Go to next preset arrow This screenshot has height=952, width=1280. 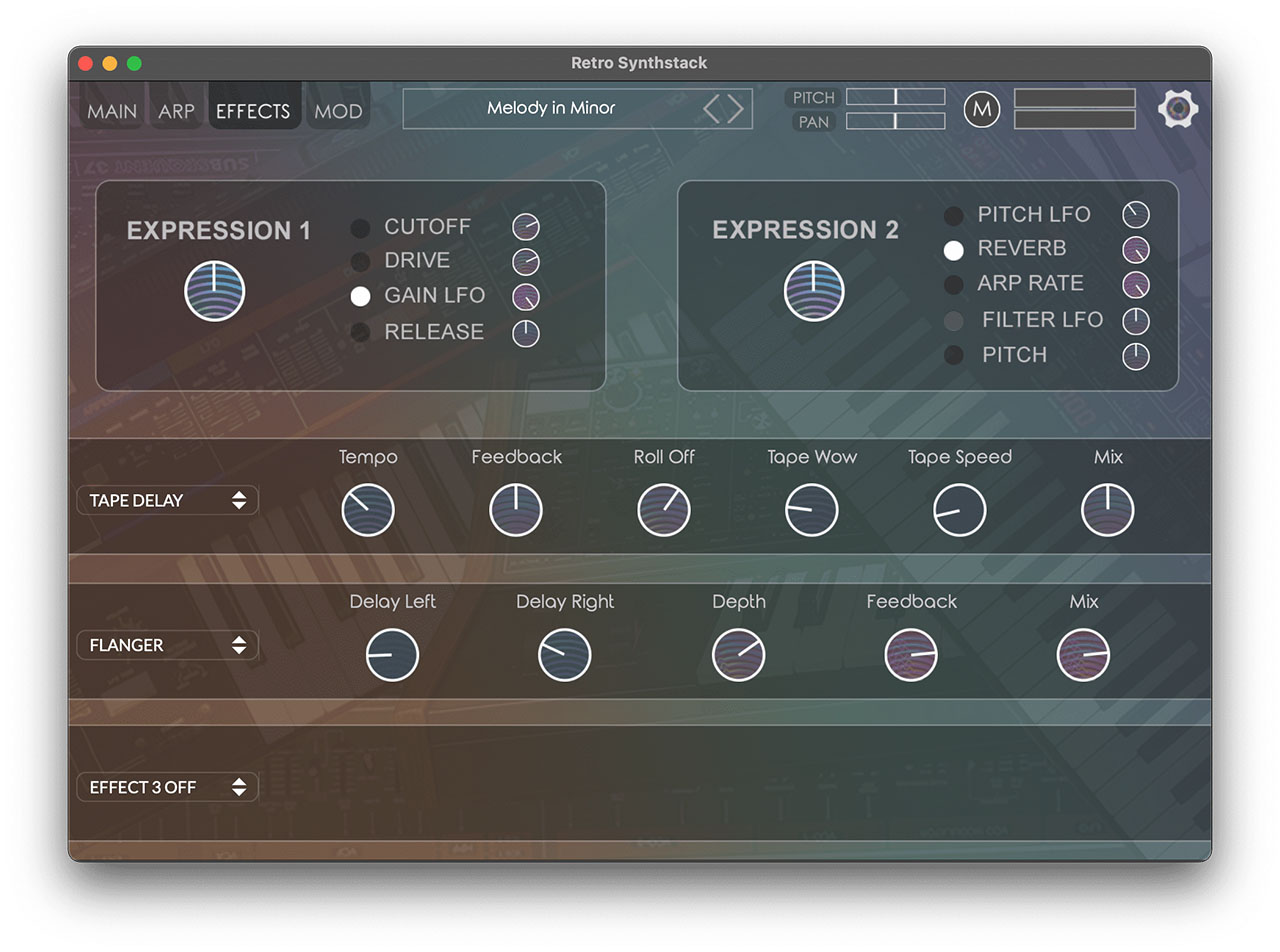point(736,108)
